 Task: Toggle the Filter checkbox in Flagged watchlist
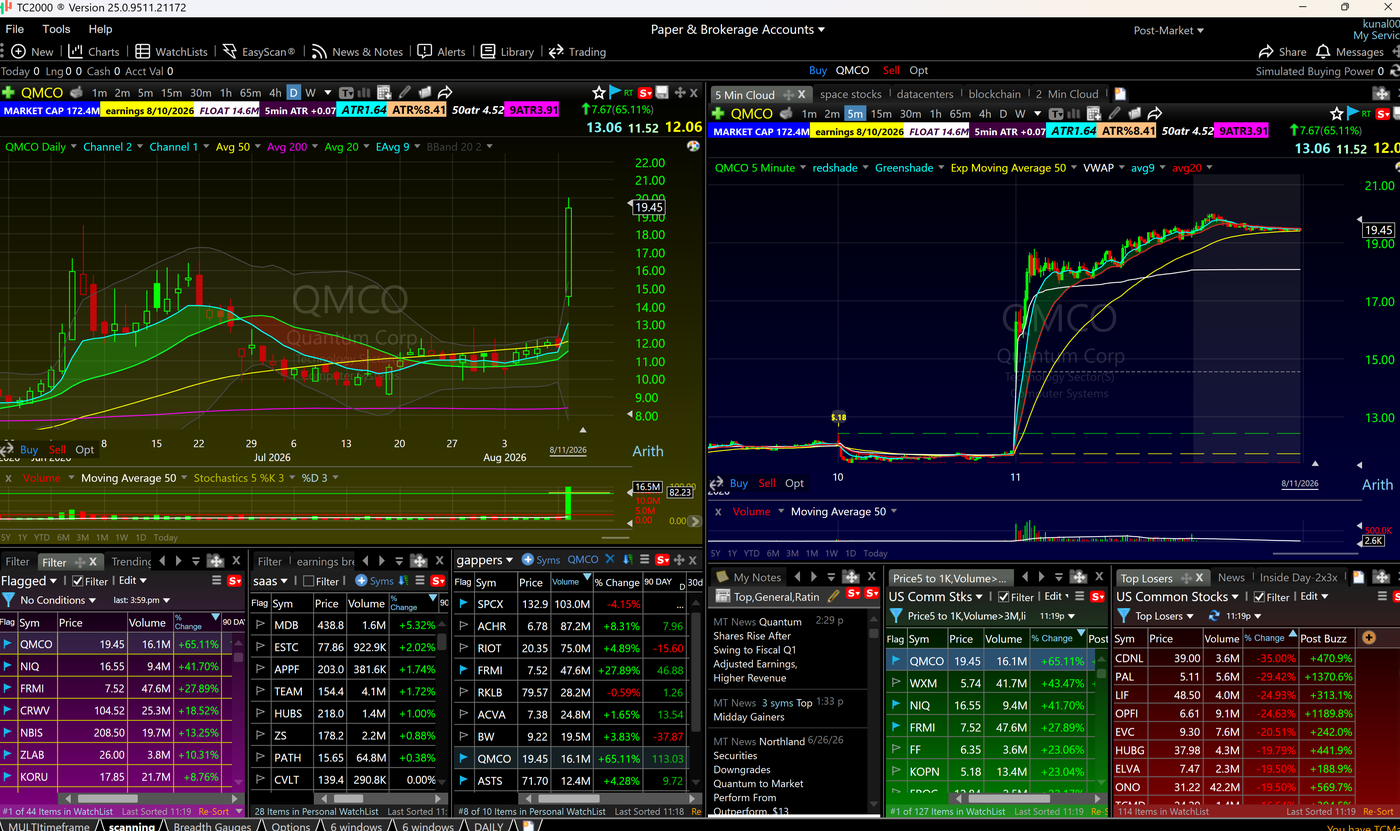(x=77, y=581)
